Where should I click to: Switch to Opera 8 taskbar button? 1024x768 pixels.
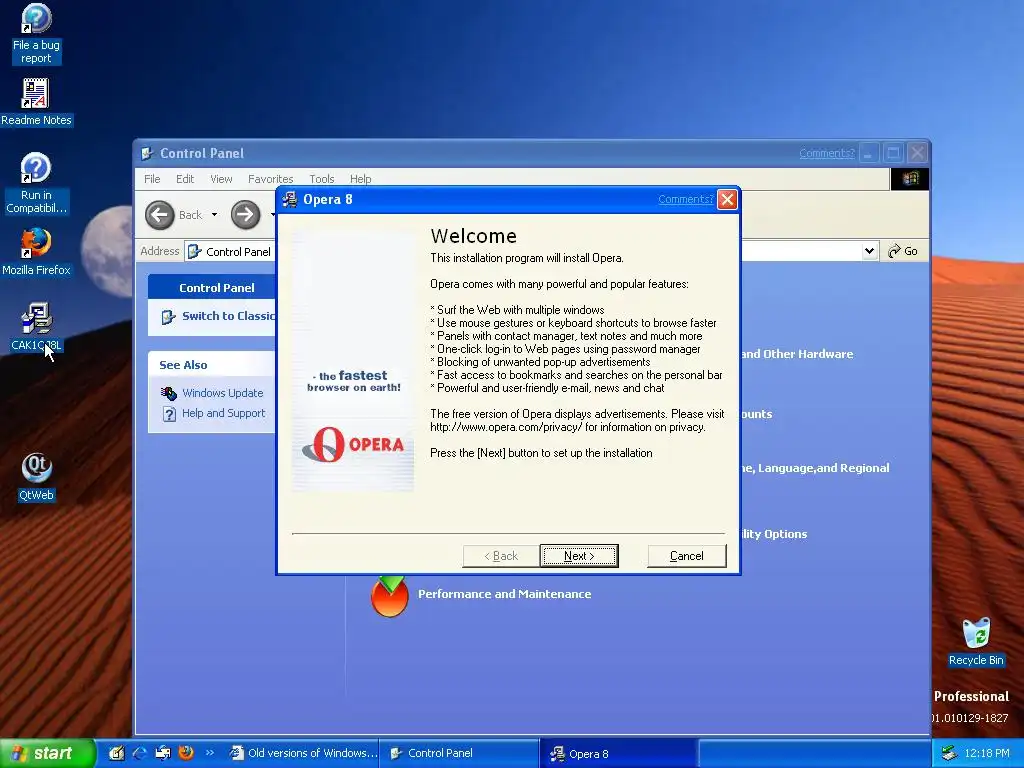pos(618,754)
